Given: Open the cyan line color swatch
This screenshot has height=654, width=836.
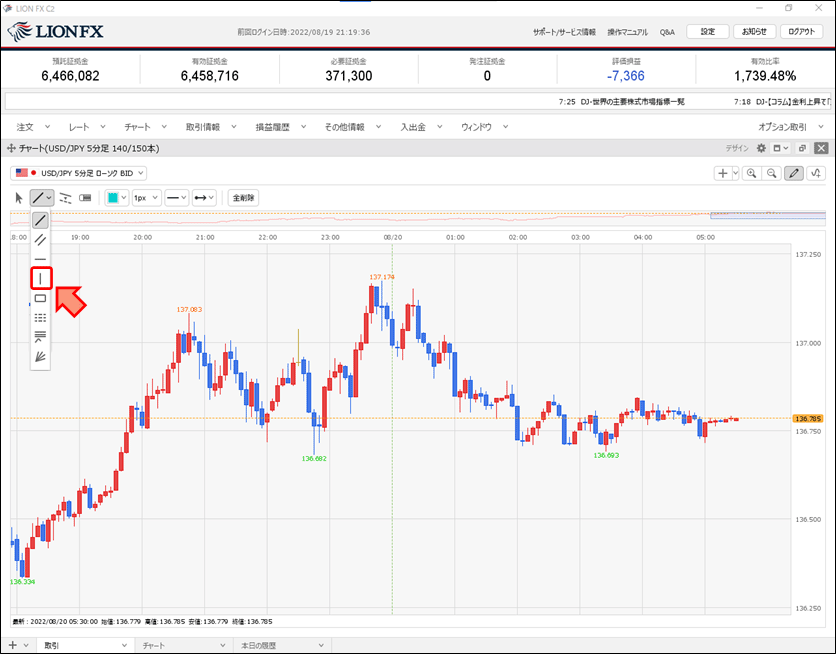Looking at the screenshot, I should [117, 198].
